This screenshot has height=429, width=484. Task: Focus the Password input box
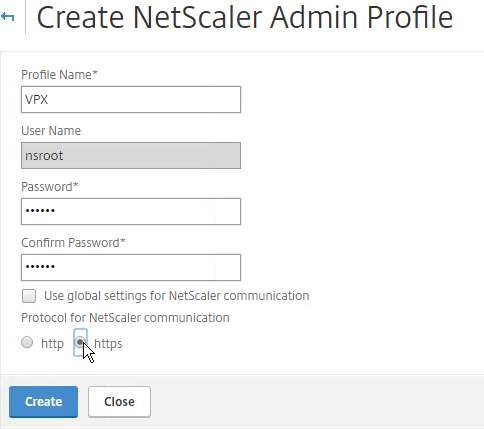pyautogui.click(x=131, y=211)
